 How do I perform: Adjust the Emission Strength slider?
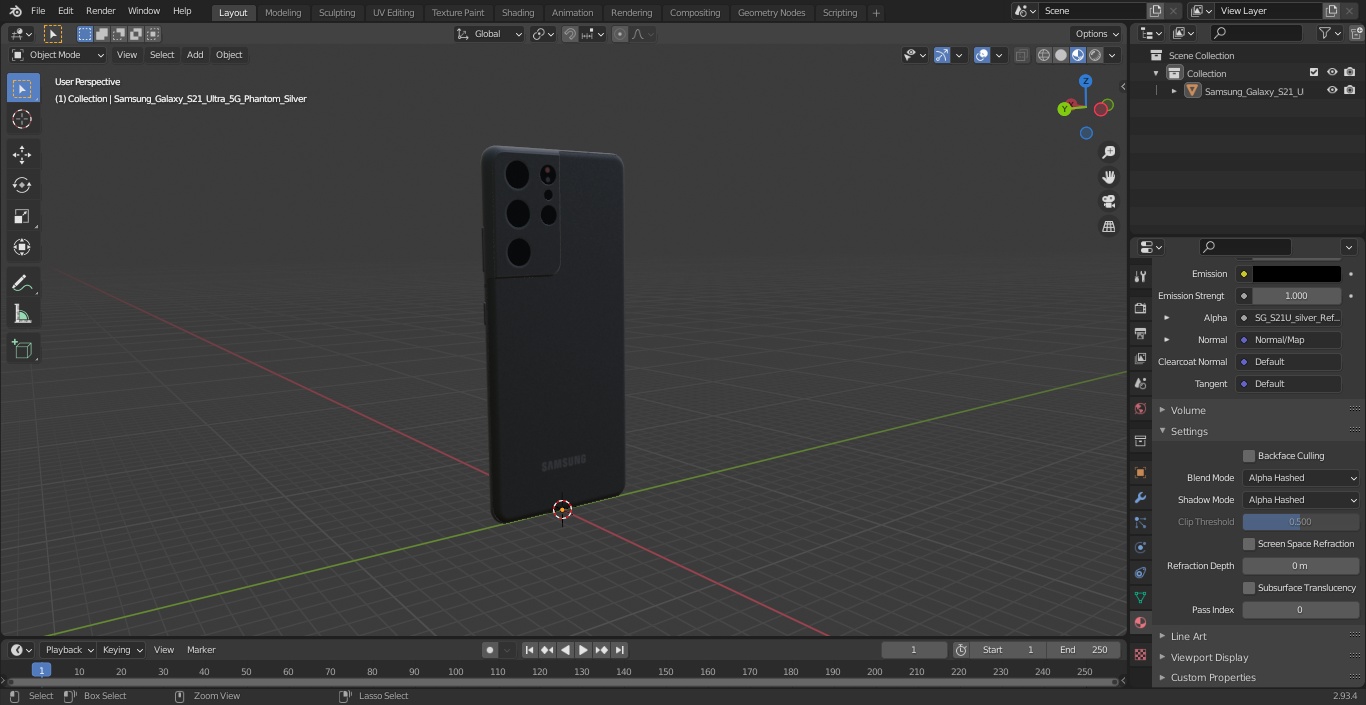pyautogui.click(x=1296, y=296)
